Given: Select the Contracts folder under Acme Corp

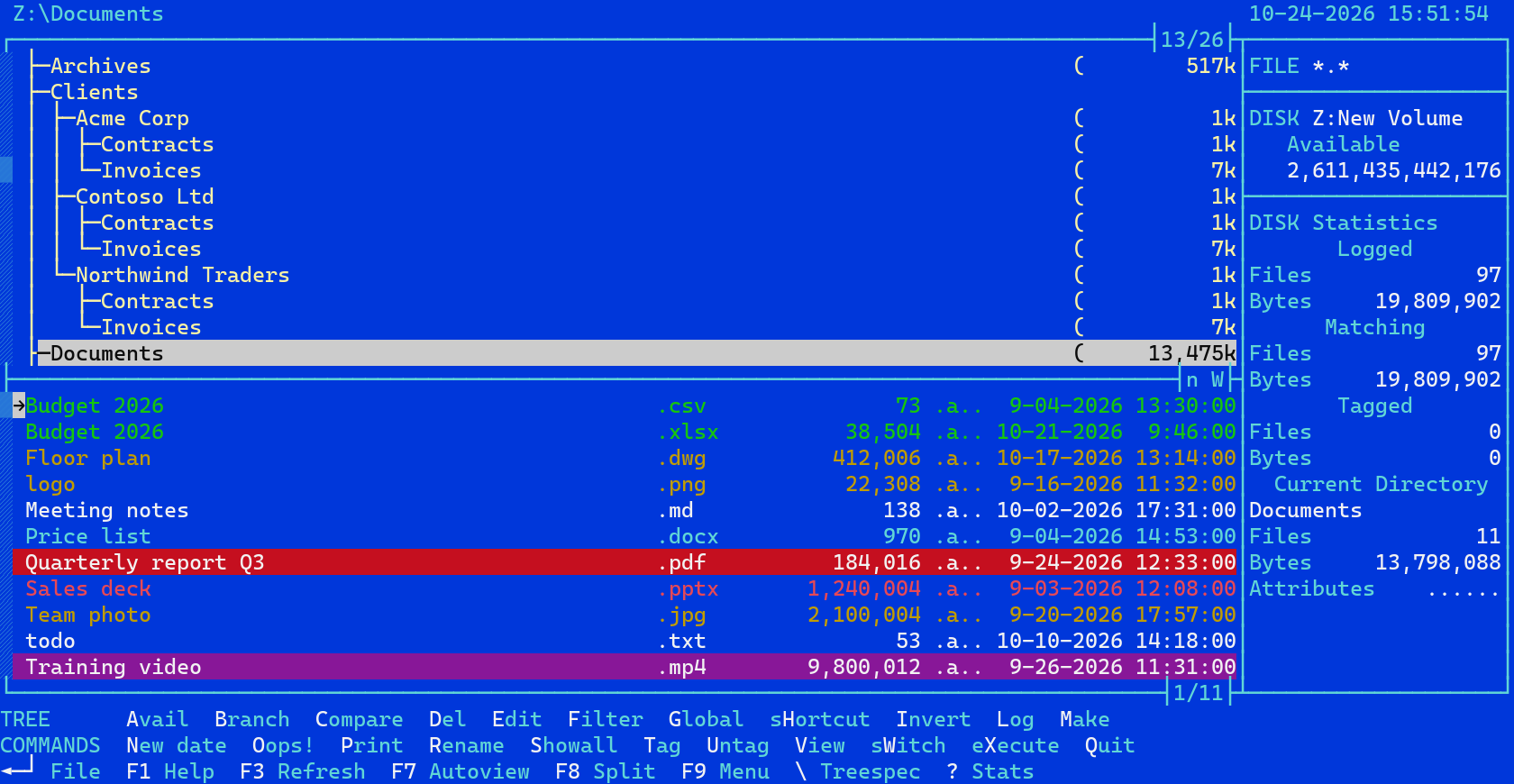Looking at the screenshot, I should point(158,144).
